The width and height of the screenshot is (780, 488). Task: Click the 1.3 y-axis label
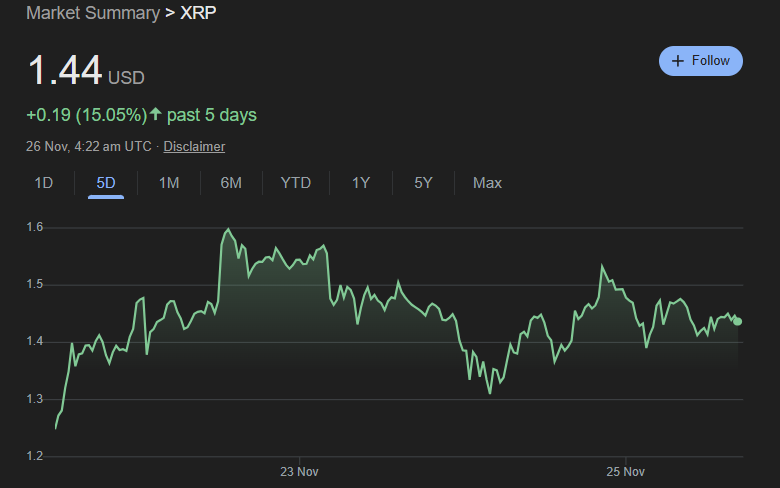point(35,399)
